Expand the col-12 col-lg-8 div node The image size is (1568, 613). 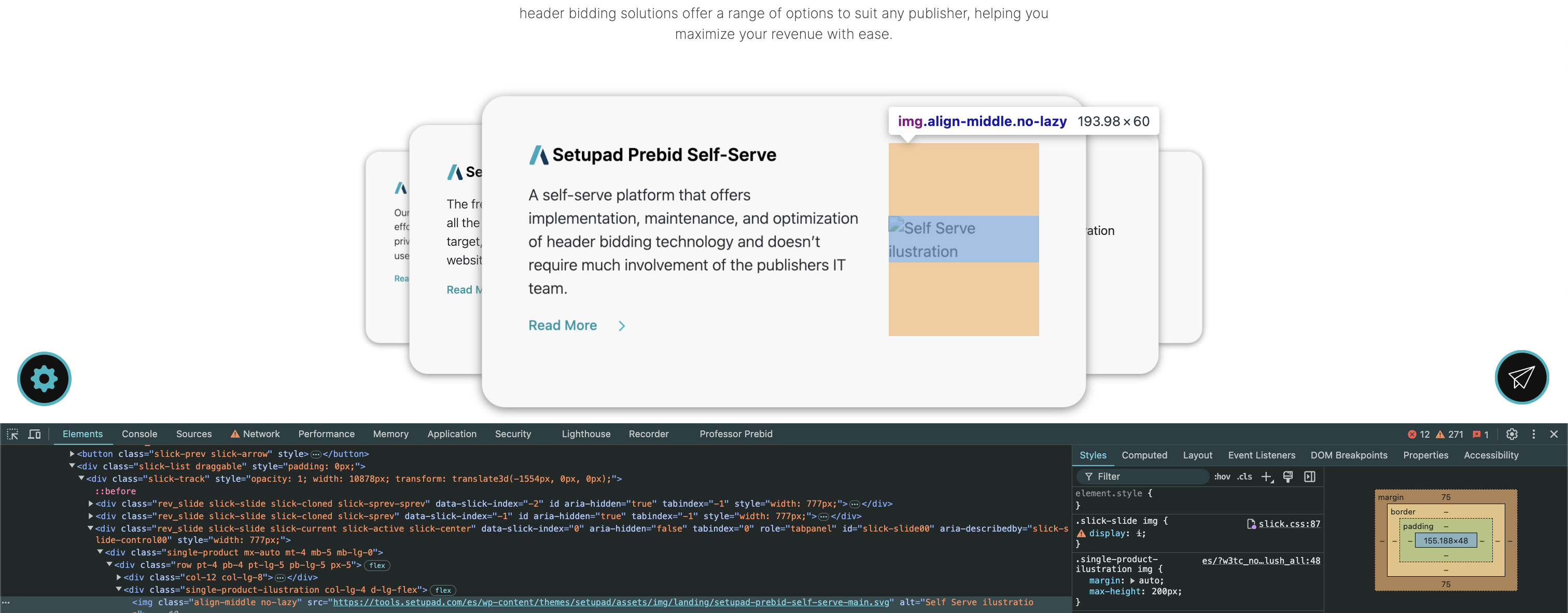[119, 577]
